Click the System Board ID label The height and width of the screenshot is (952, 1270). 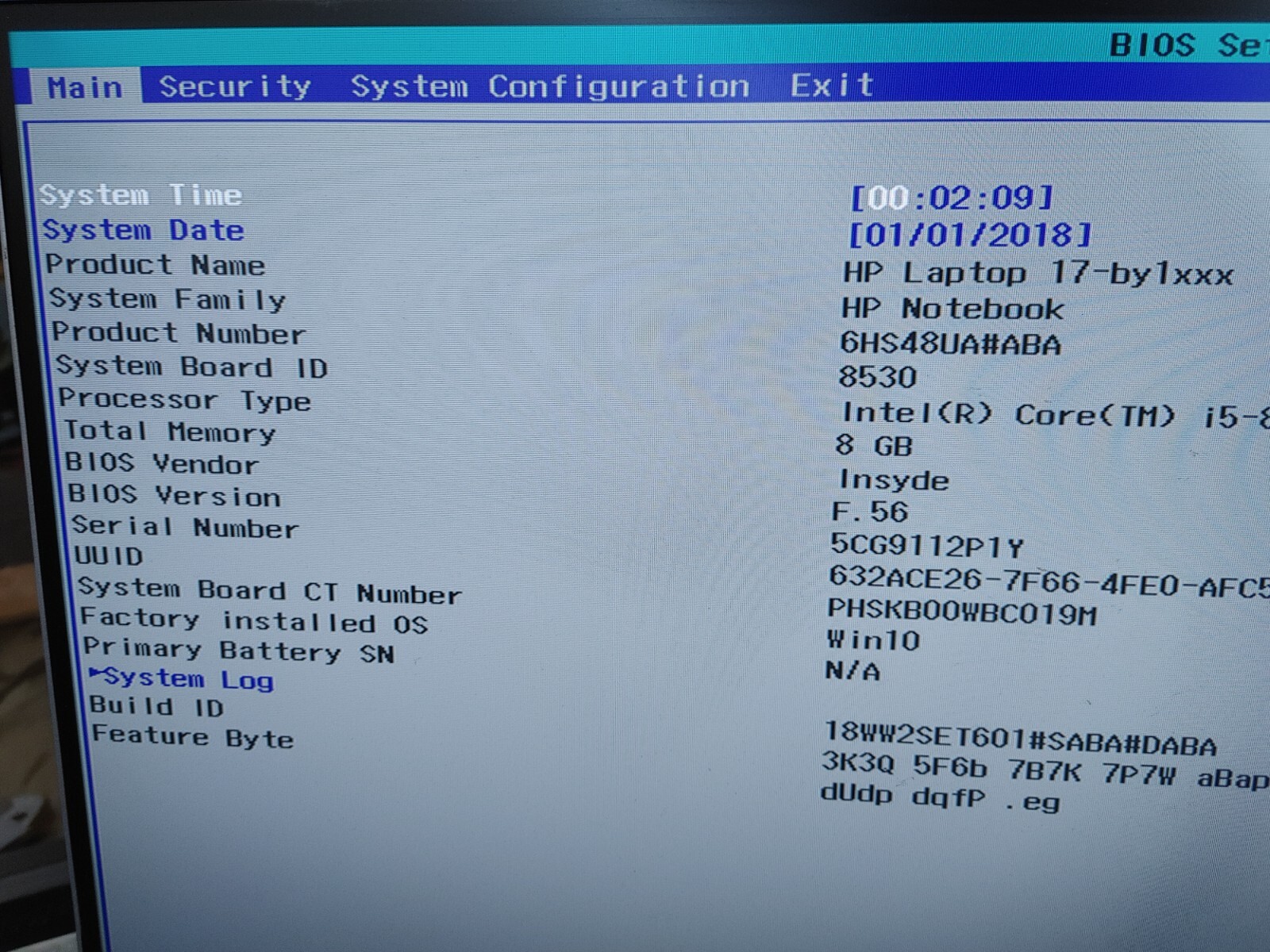pyautogui.click(x=191, y=367)
